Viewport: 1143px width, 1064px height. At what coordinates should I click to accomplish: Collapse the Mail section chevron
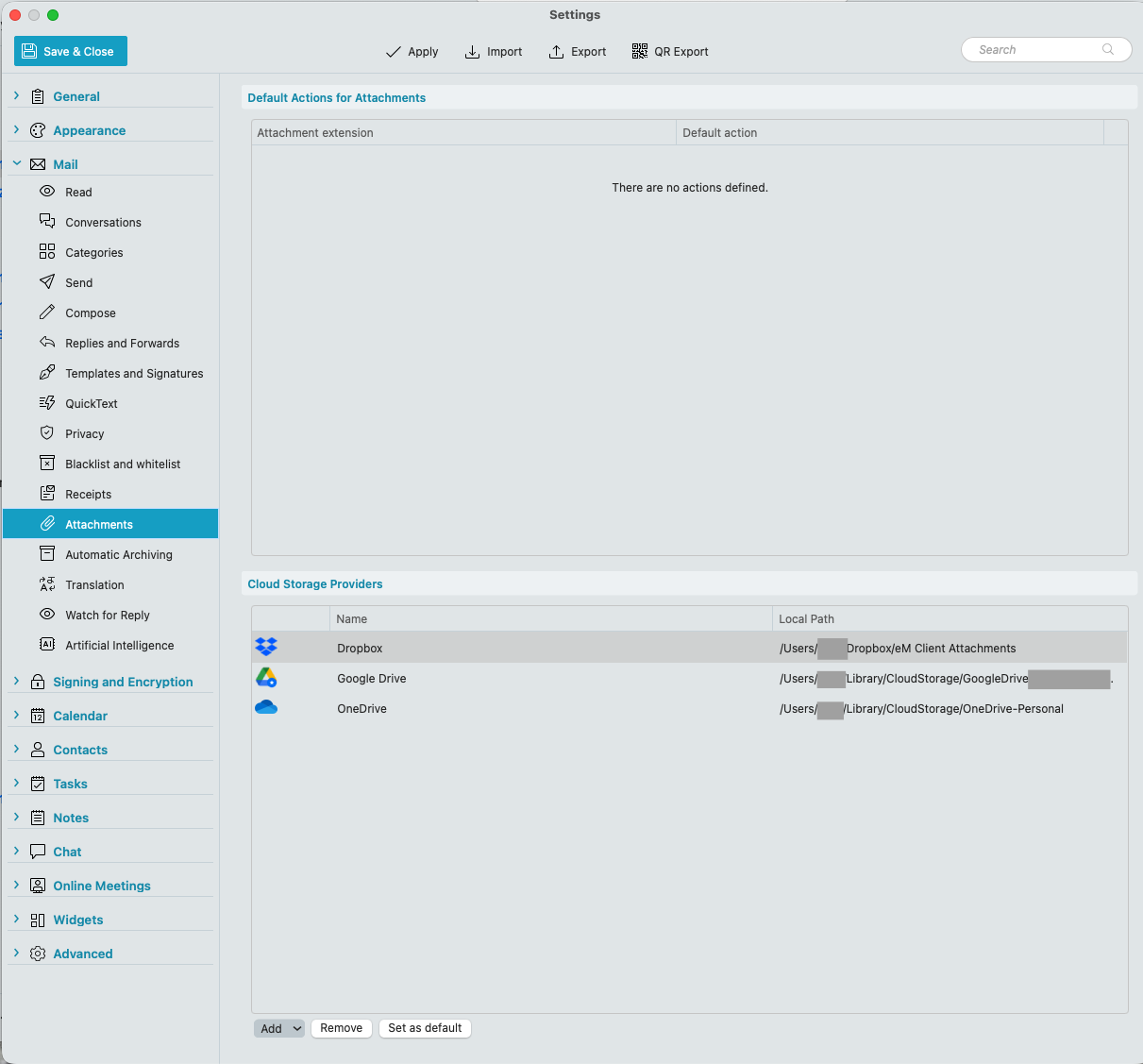pyautogui.click(x=17, y=163)
